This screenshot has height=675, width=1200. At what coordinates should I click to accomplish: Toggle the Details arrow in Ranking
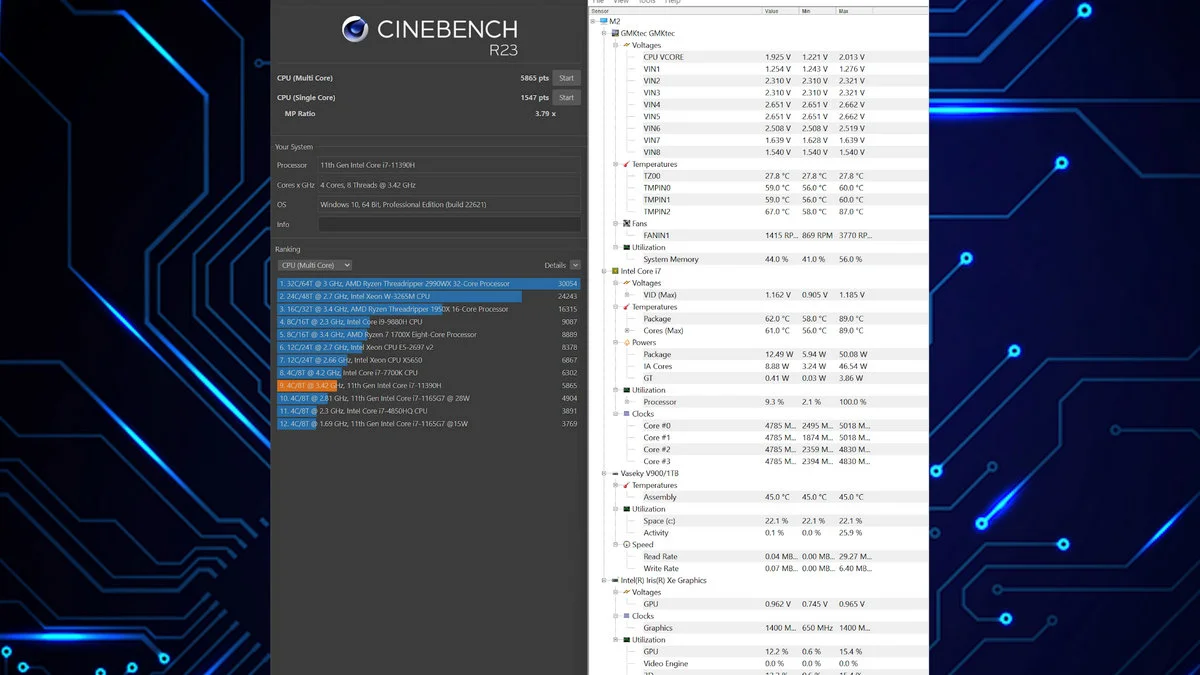[x=575, y=265]
